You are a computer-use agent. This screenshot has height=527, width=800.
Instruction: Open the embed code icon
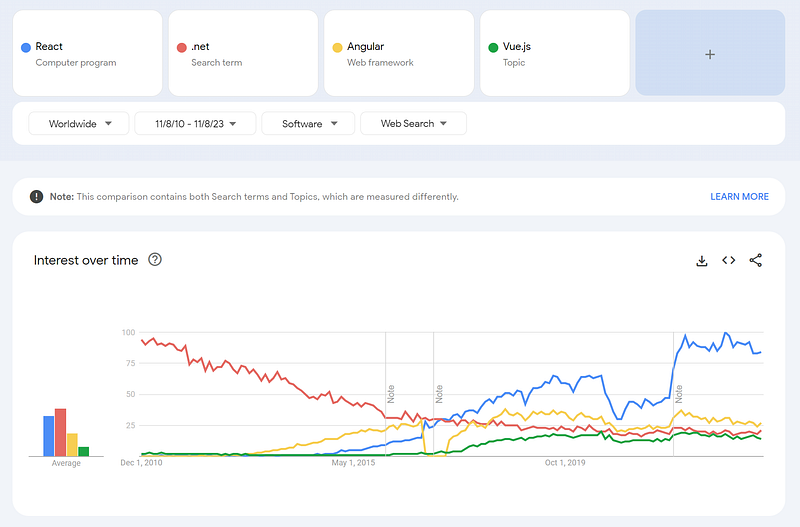pos(729,260)
